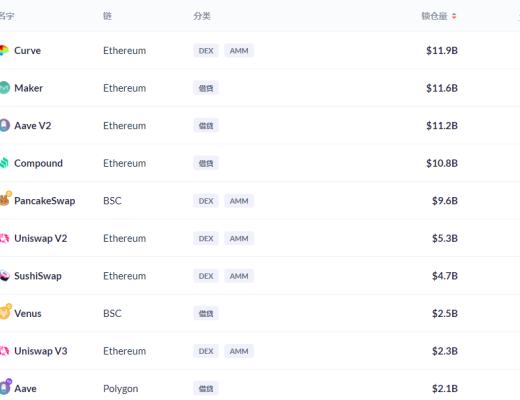520x400 pixels.
Task: Click the Venus logo icon
Action: pyautogui.click(x=5, y=312)
